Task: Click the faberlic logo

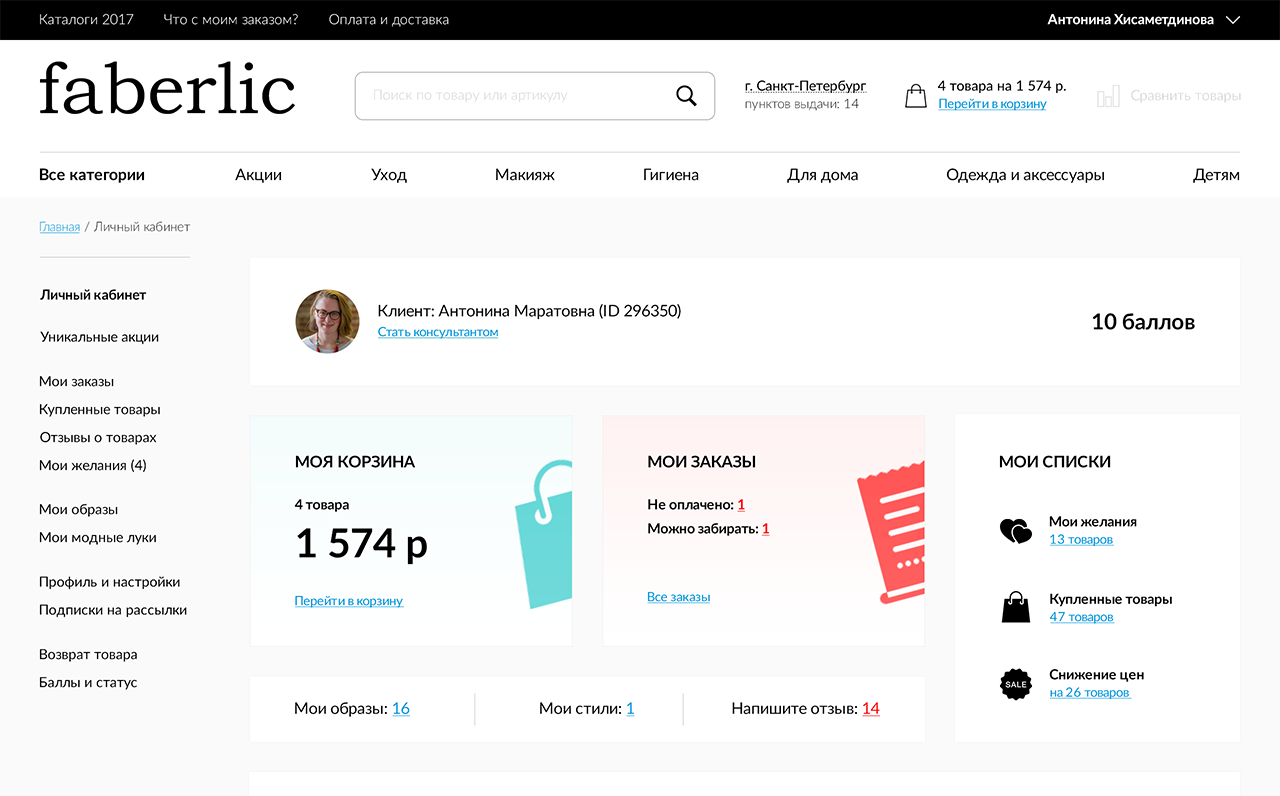Action: [x=167, y=88]
